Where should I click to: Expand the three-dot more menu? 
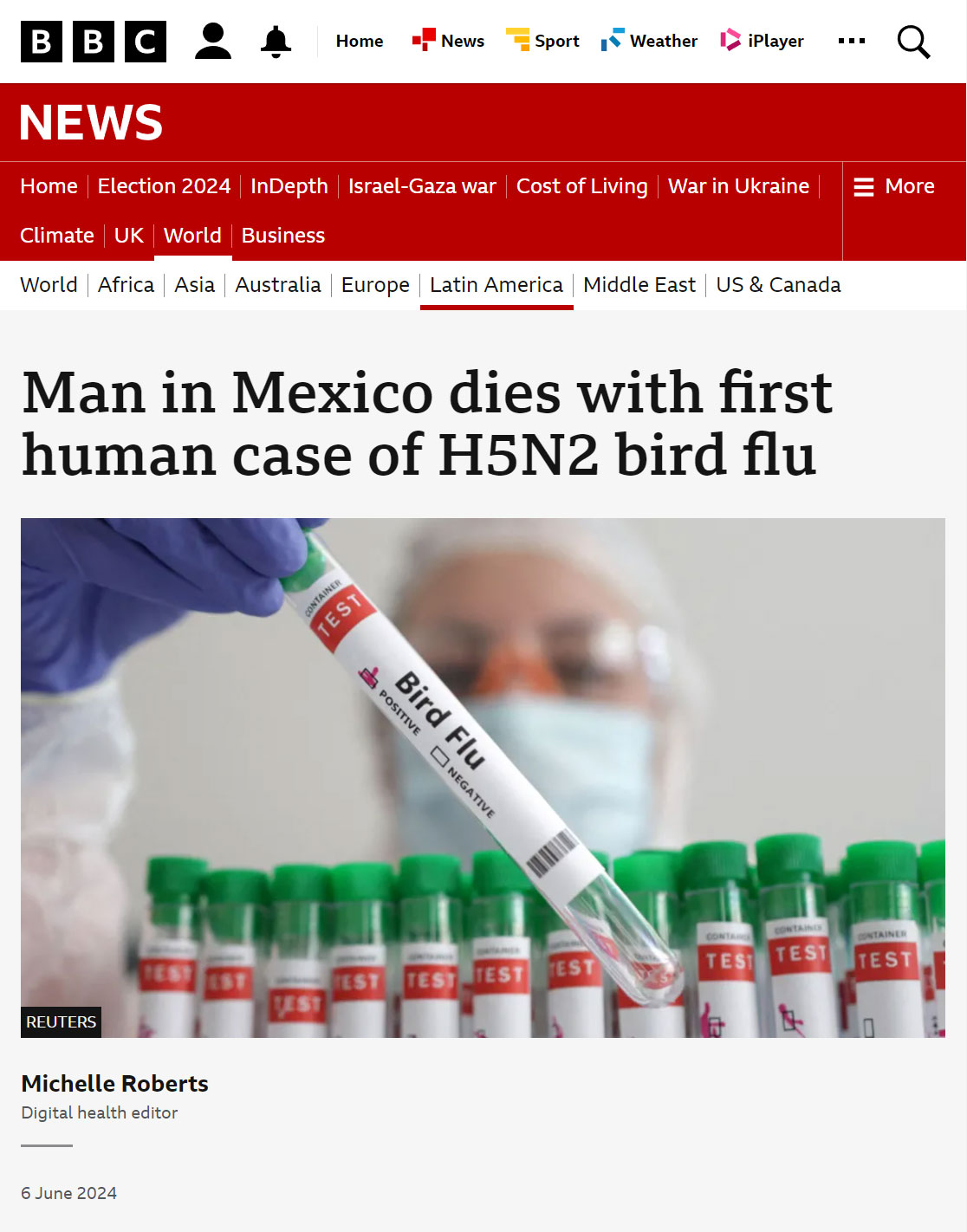pyautogui.click(x=852, y=41)
